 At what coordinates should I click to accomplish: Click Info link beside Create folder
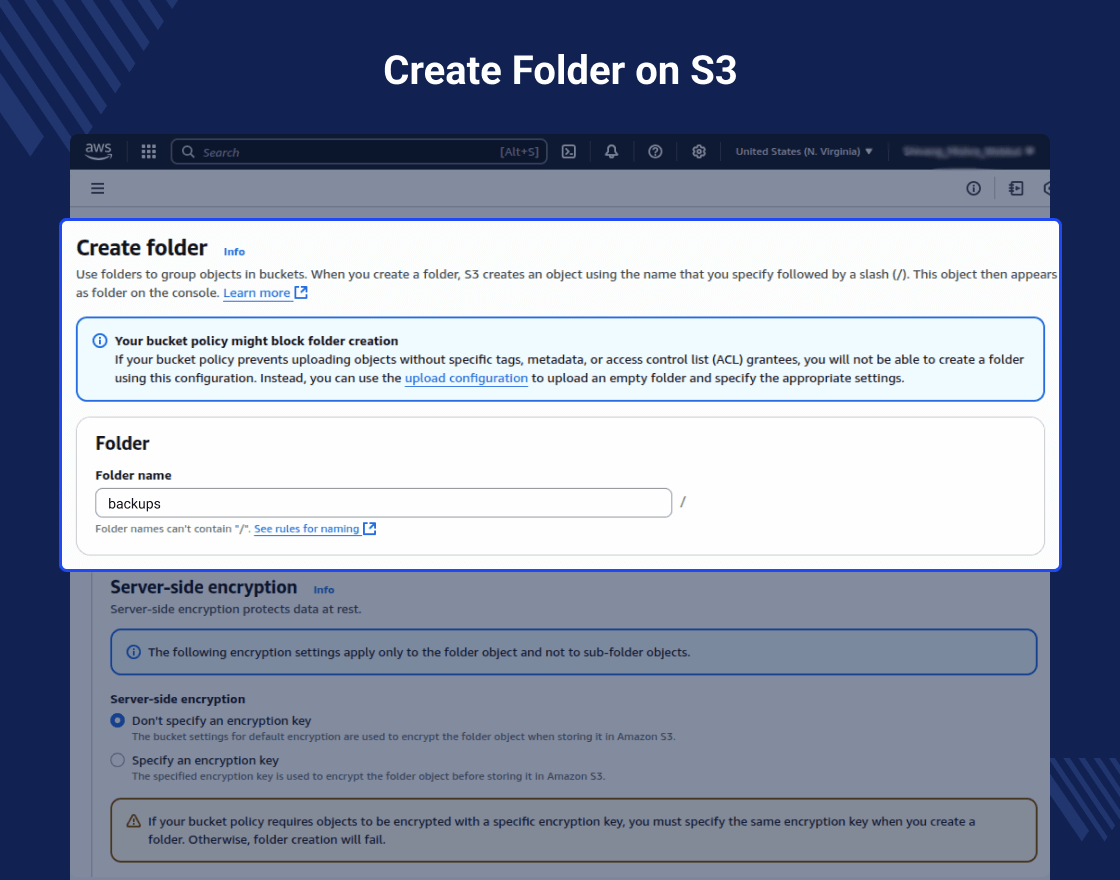pos(234,251)
